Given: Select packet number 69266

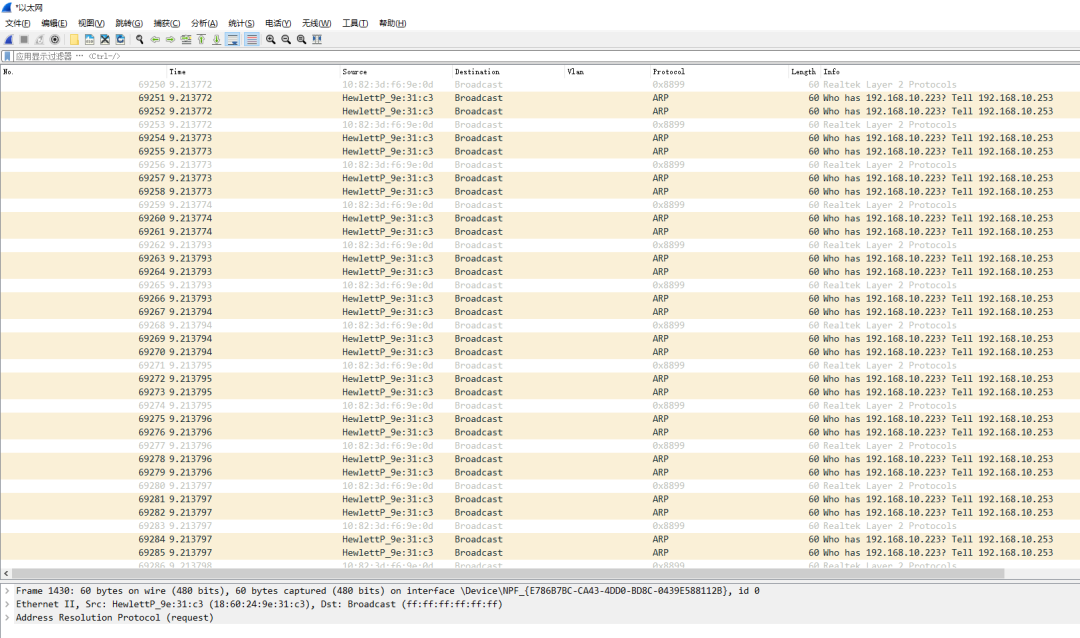Looking at the screenshot, I should [540, 298].
